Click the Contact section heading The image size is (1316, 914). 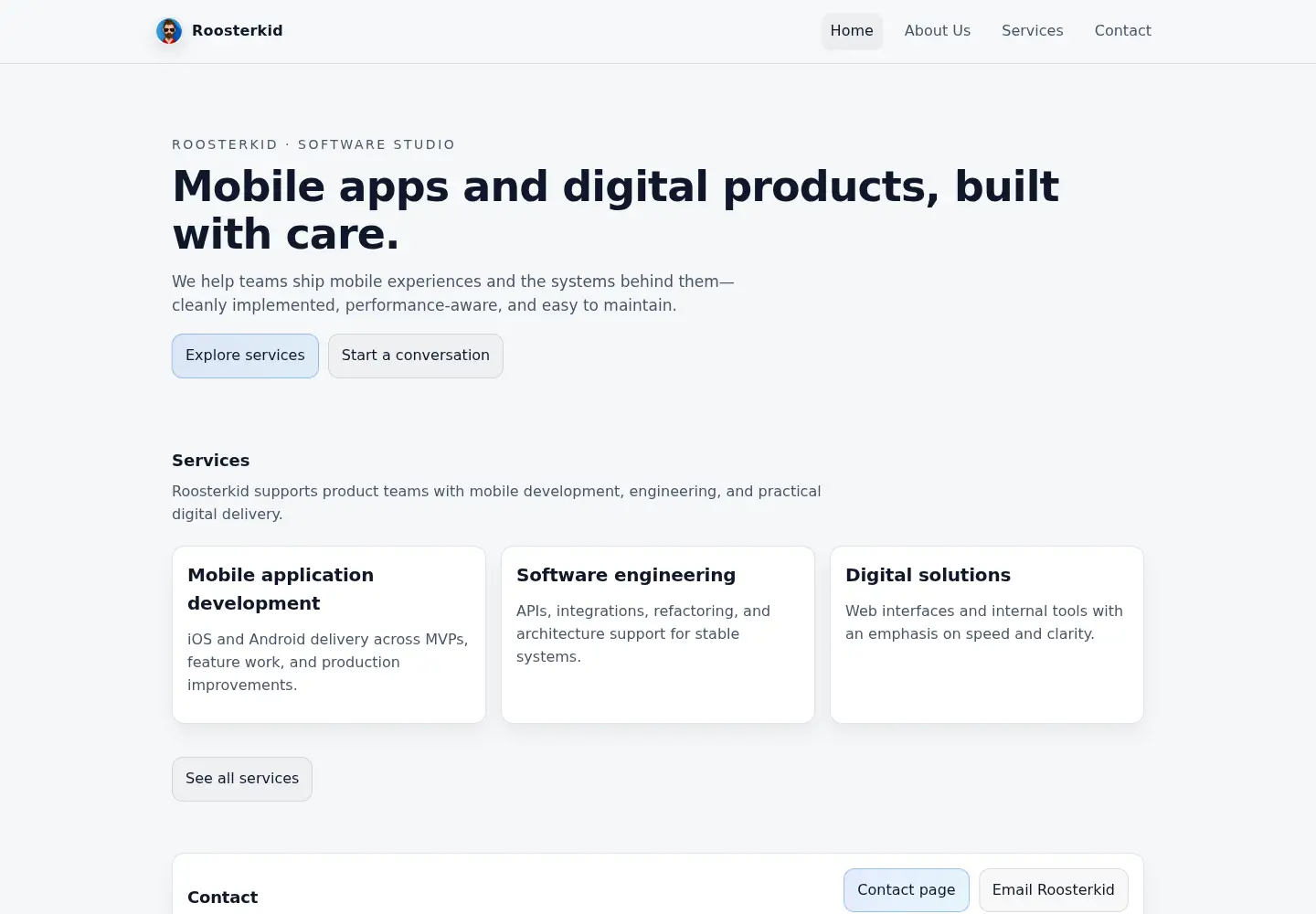[223, 898]
